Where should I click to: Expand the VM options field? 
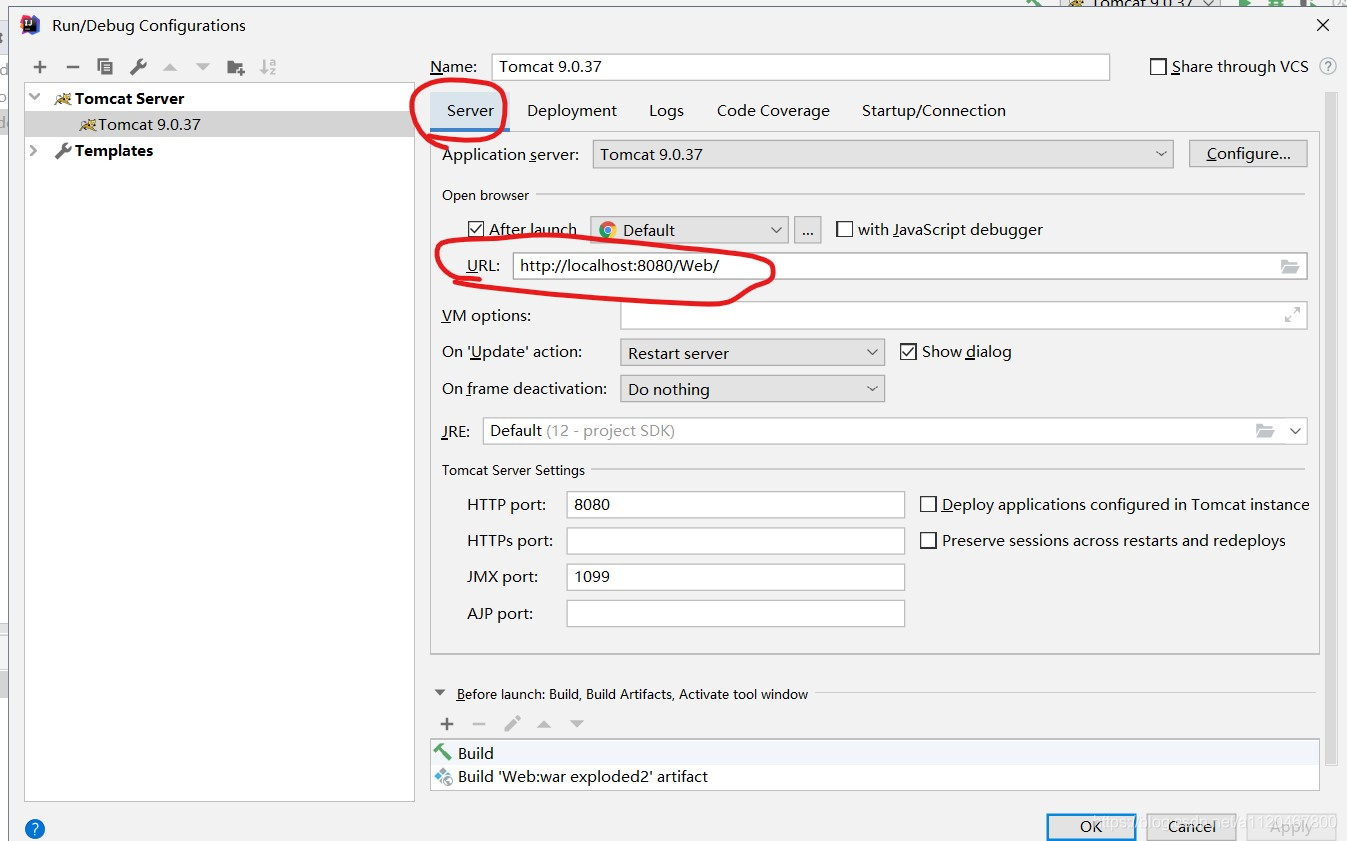1292,315
